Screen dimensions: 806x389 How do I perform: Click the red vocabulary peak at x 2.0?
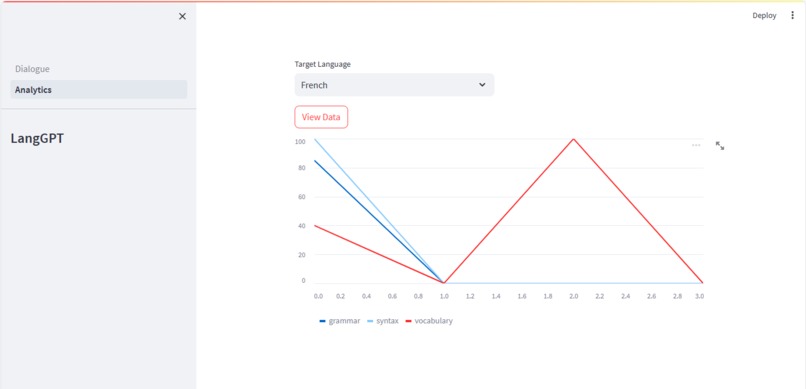click(x=573, y=139)
